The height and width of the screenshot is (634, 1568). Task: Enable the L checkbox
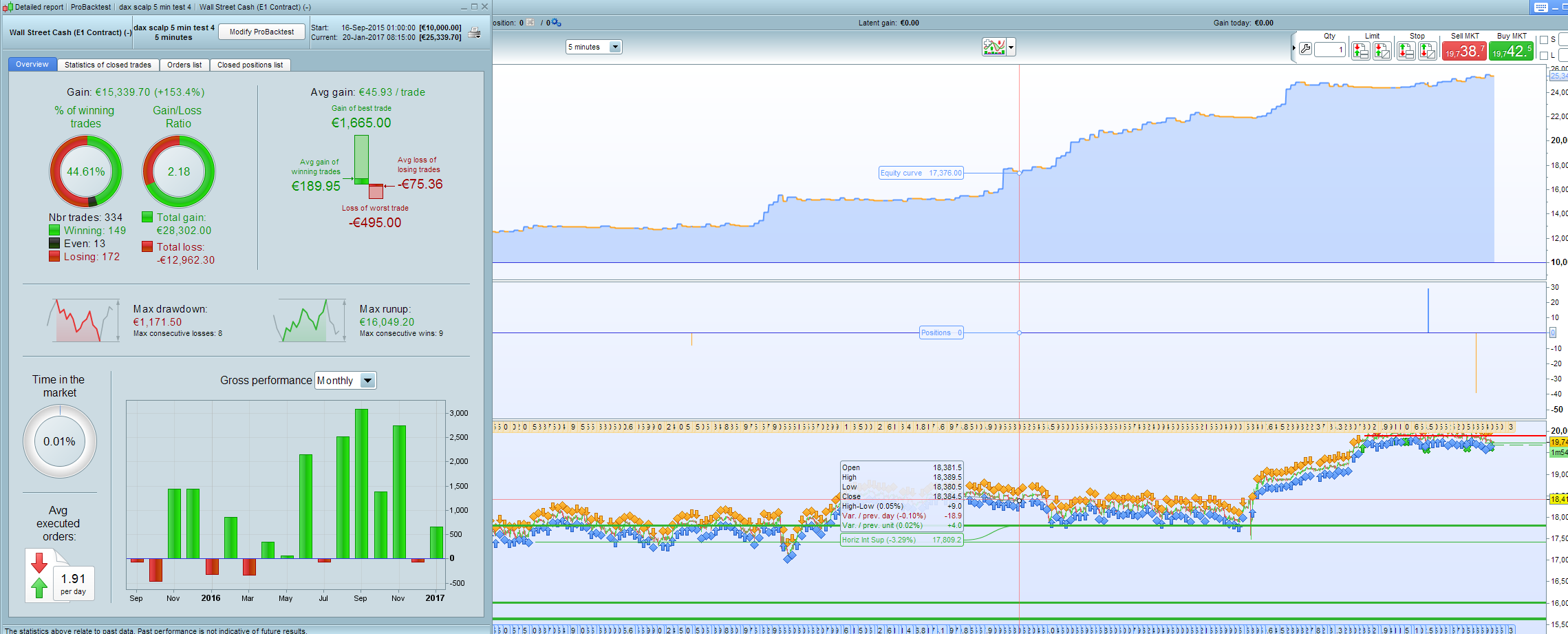coord(1544,55)
